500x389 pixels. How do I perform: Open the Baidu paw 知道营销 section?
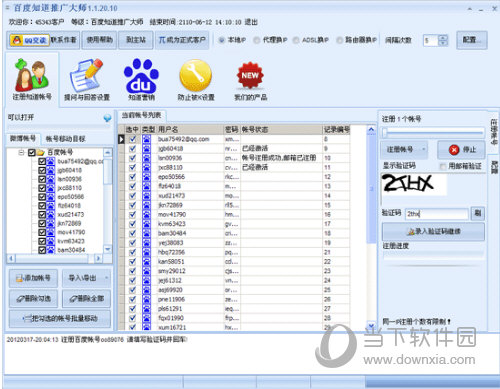[x=141, y=79]
